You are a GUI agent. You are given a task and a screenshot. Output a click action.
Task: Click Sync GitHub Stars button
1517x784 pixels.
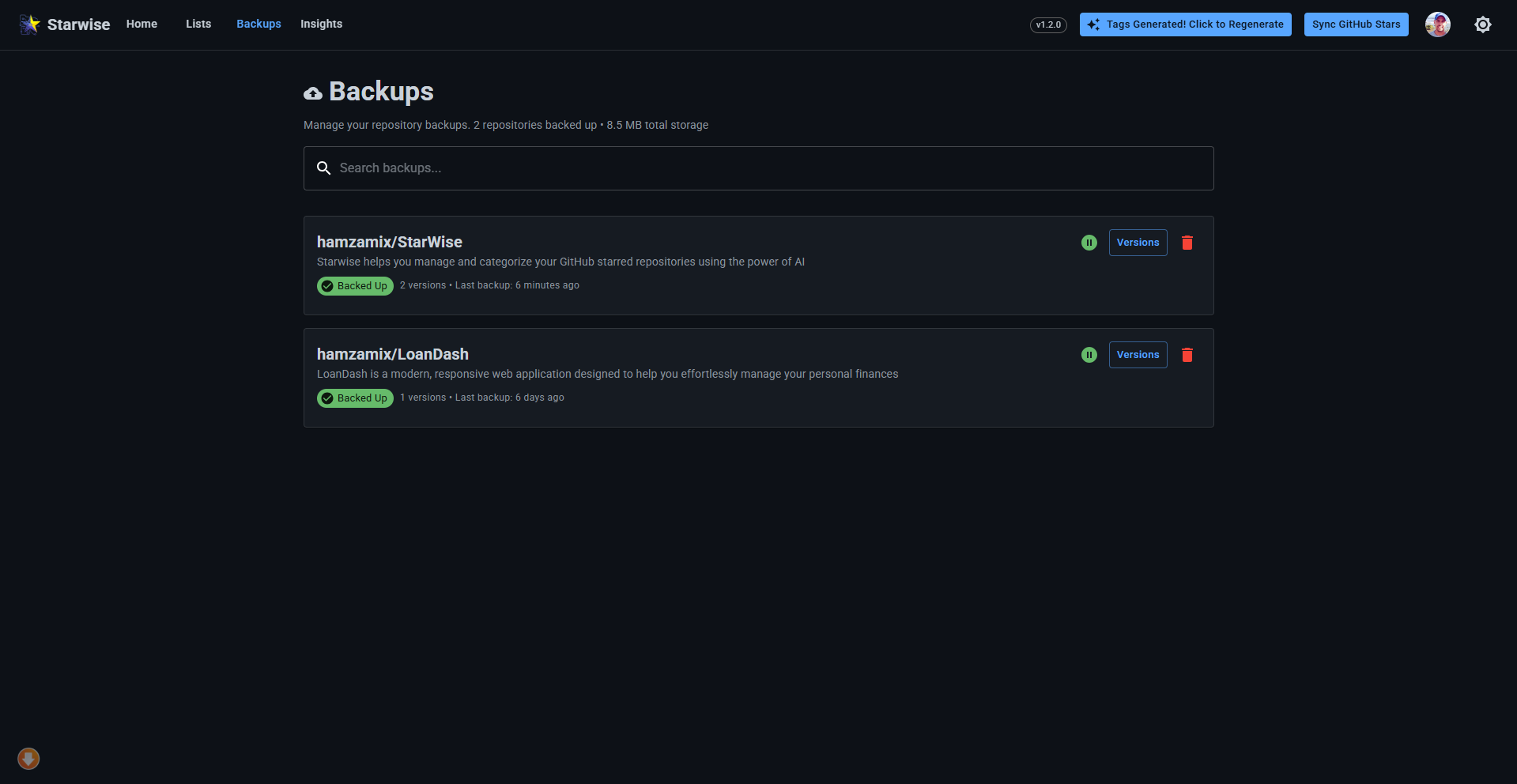pyautogui.click(x=1357, y=24)
